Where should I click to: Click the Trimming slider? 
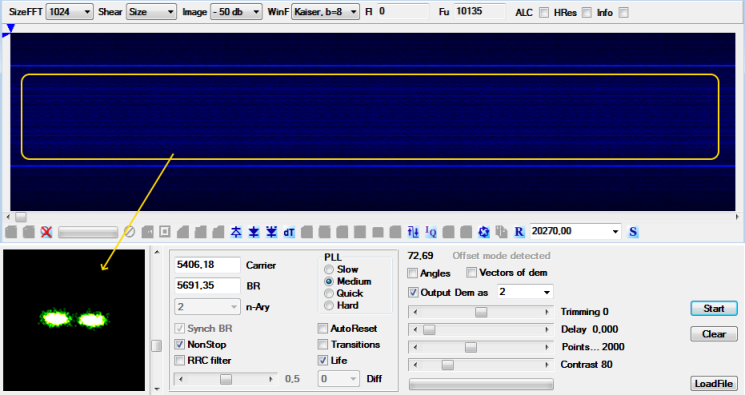481,312
